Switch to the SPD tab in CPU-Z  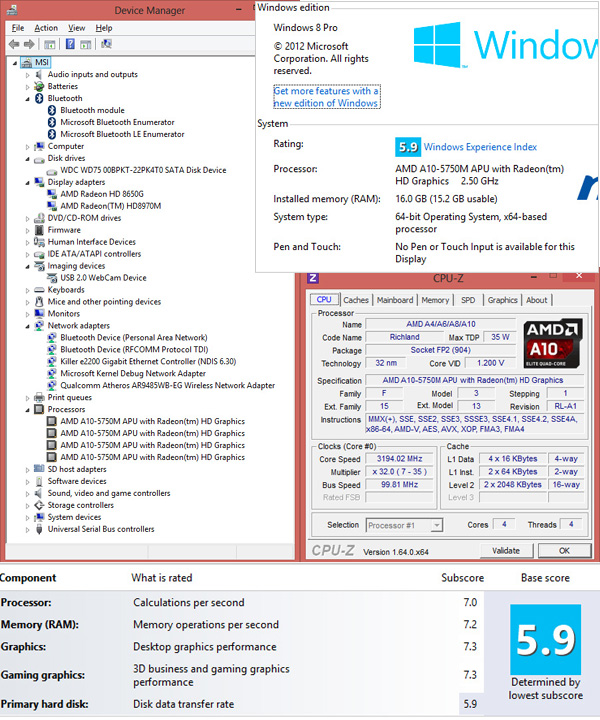pos(468,300)
